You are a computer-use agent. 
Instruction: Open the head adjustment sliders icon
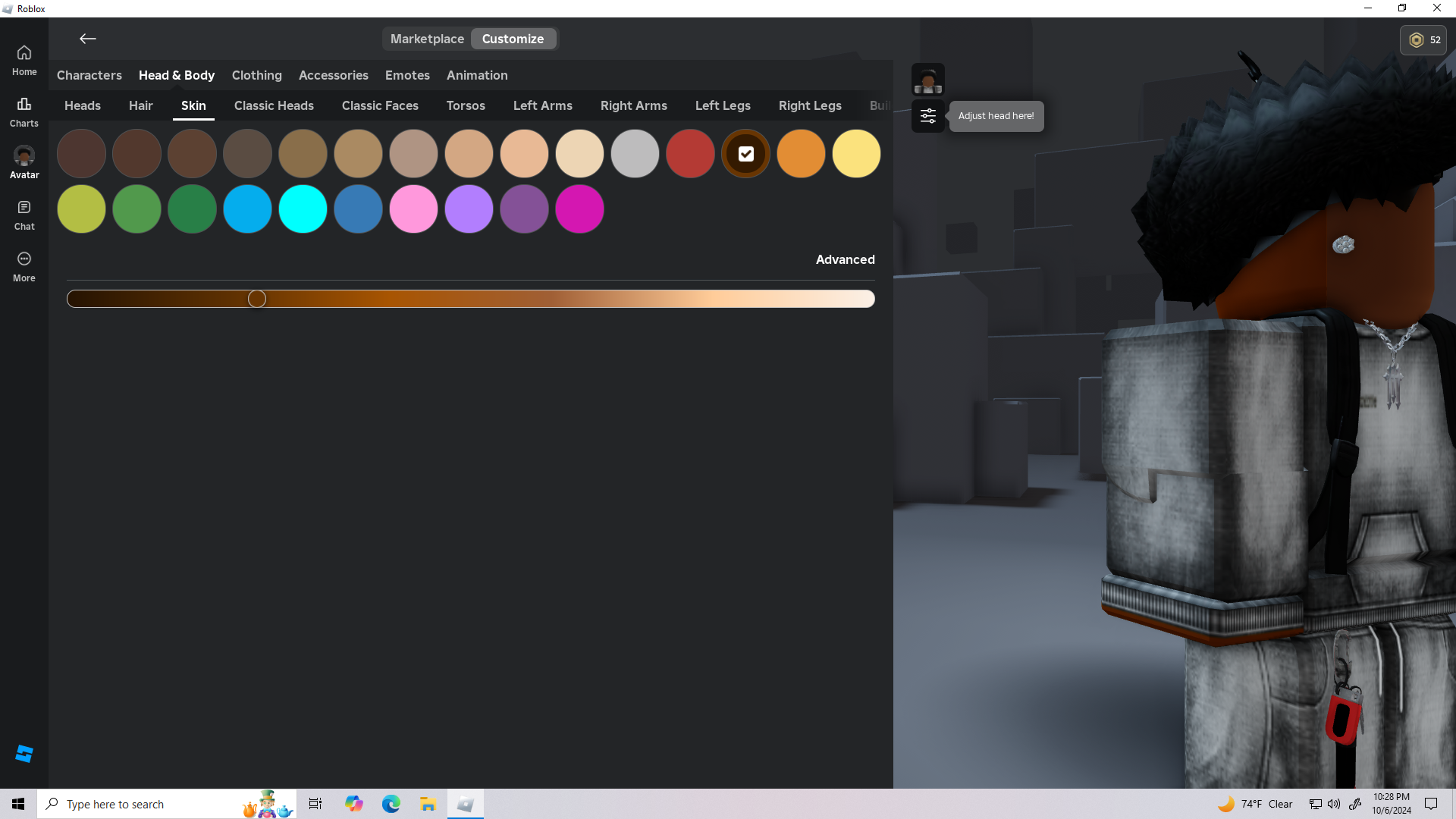928,116
